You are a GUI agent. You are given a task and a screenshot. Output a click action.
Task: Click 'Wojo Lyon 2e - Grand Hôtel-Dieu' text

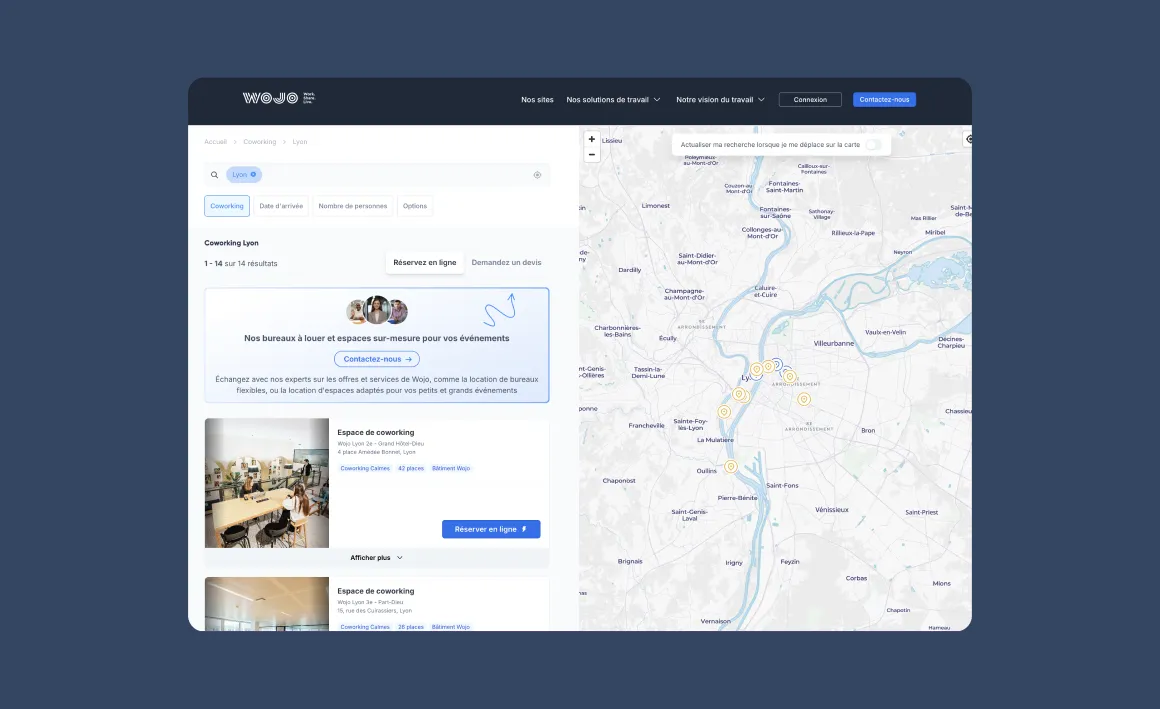pyautogui.click(x=380, y=444)
